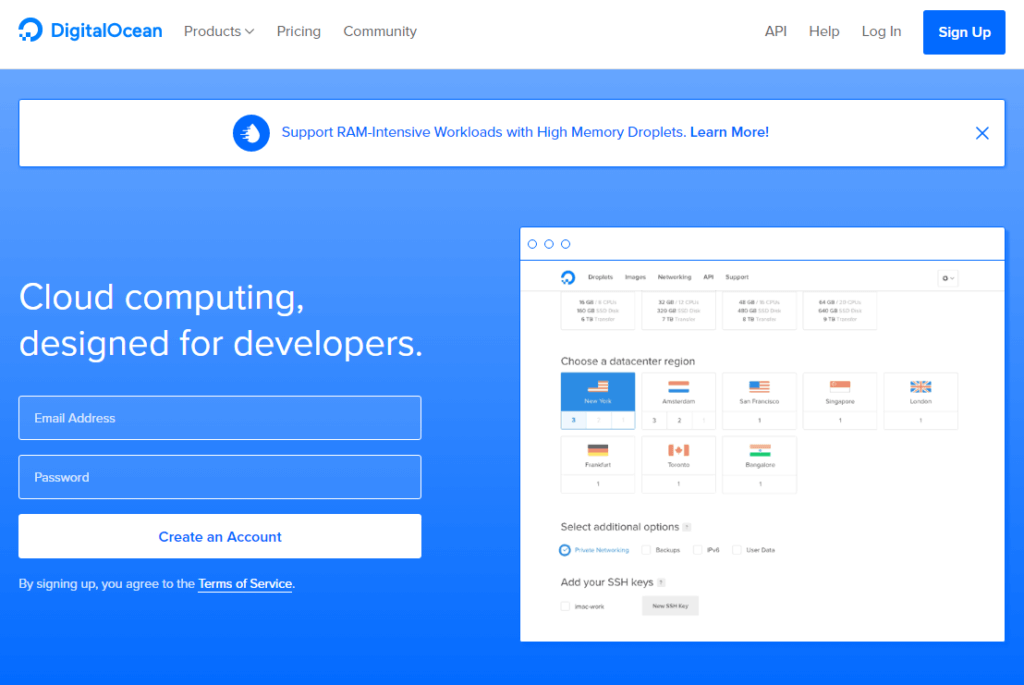Select the 16 GB droplet size card
This screenshot has height=685, width=1024.
[x=598, y=310]
